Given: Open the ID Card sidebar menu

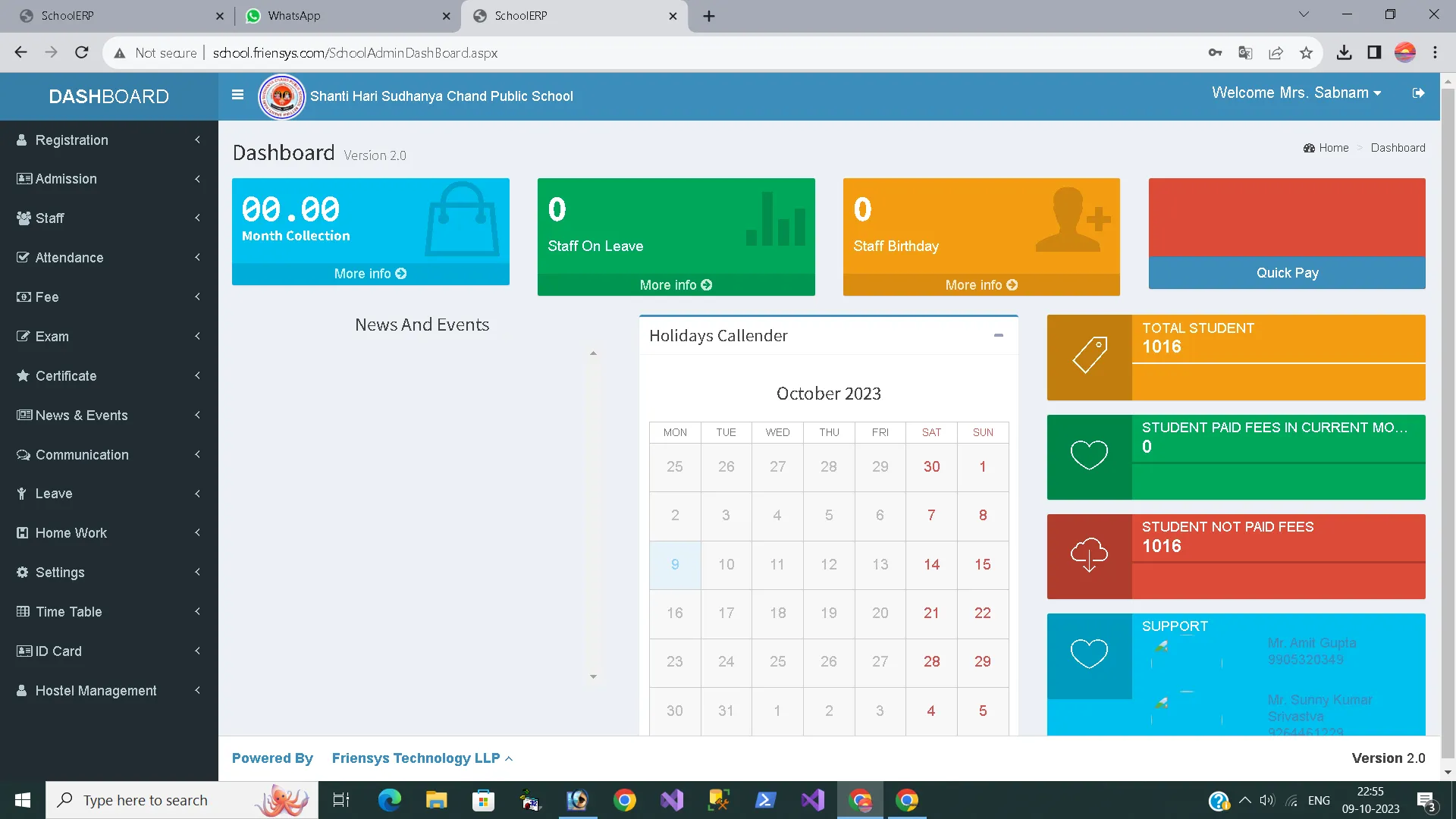Looking at the screenshot, I should (109, 651).
